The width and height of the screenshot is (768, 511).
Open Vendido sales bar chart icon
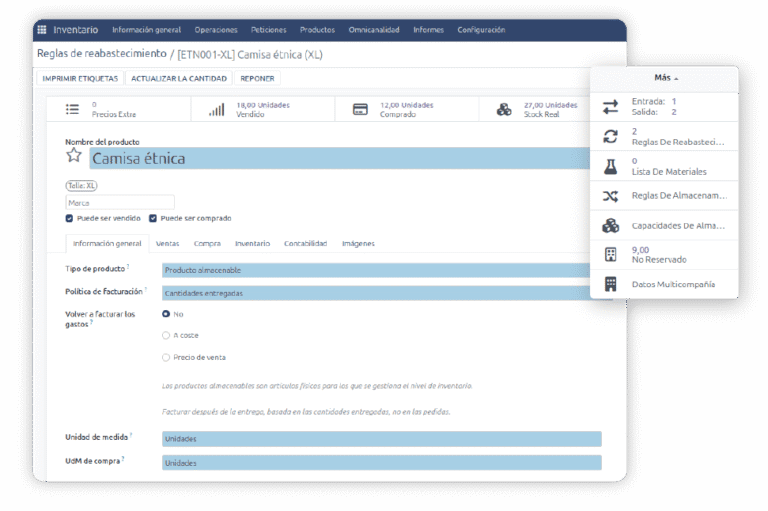[x=216, y=109]
